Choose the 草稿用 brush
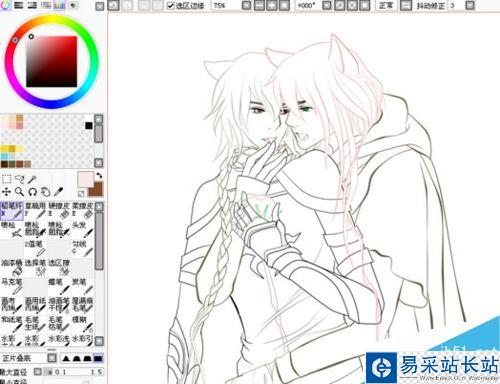 (36, 211)
